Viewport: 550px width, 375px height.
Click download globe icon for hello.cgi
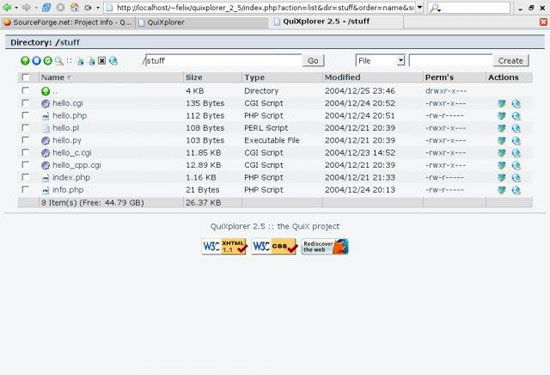(x=516, y=103)
